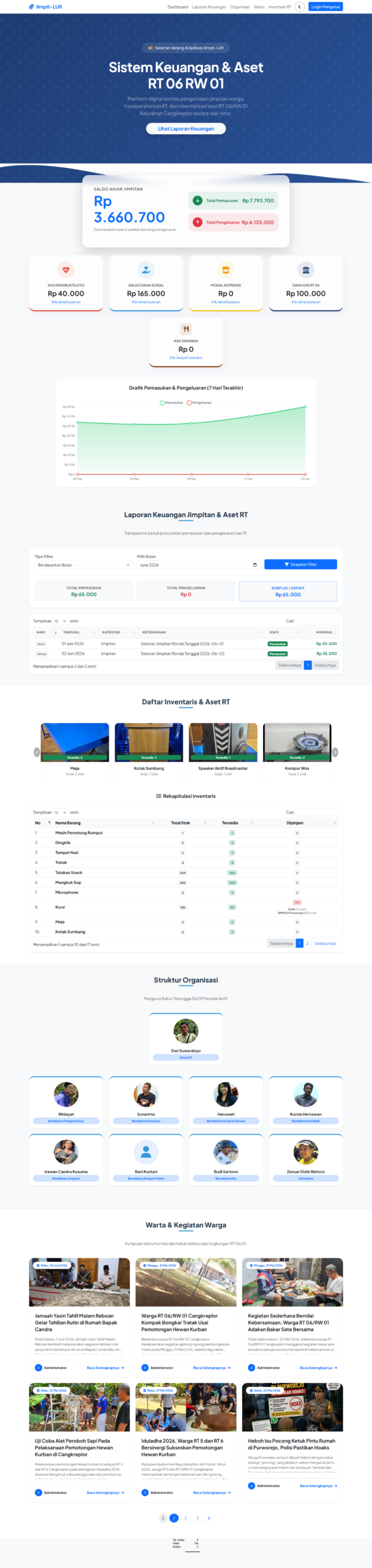Image resolution: width=372 pixels, height=1568 pixels.
Task: Click Rani Kuntari placeholder avatar icon
Action: coord(146,1152)
